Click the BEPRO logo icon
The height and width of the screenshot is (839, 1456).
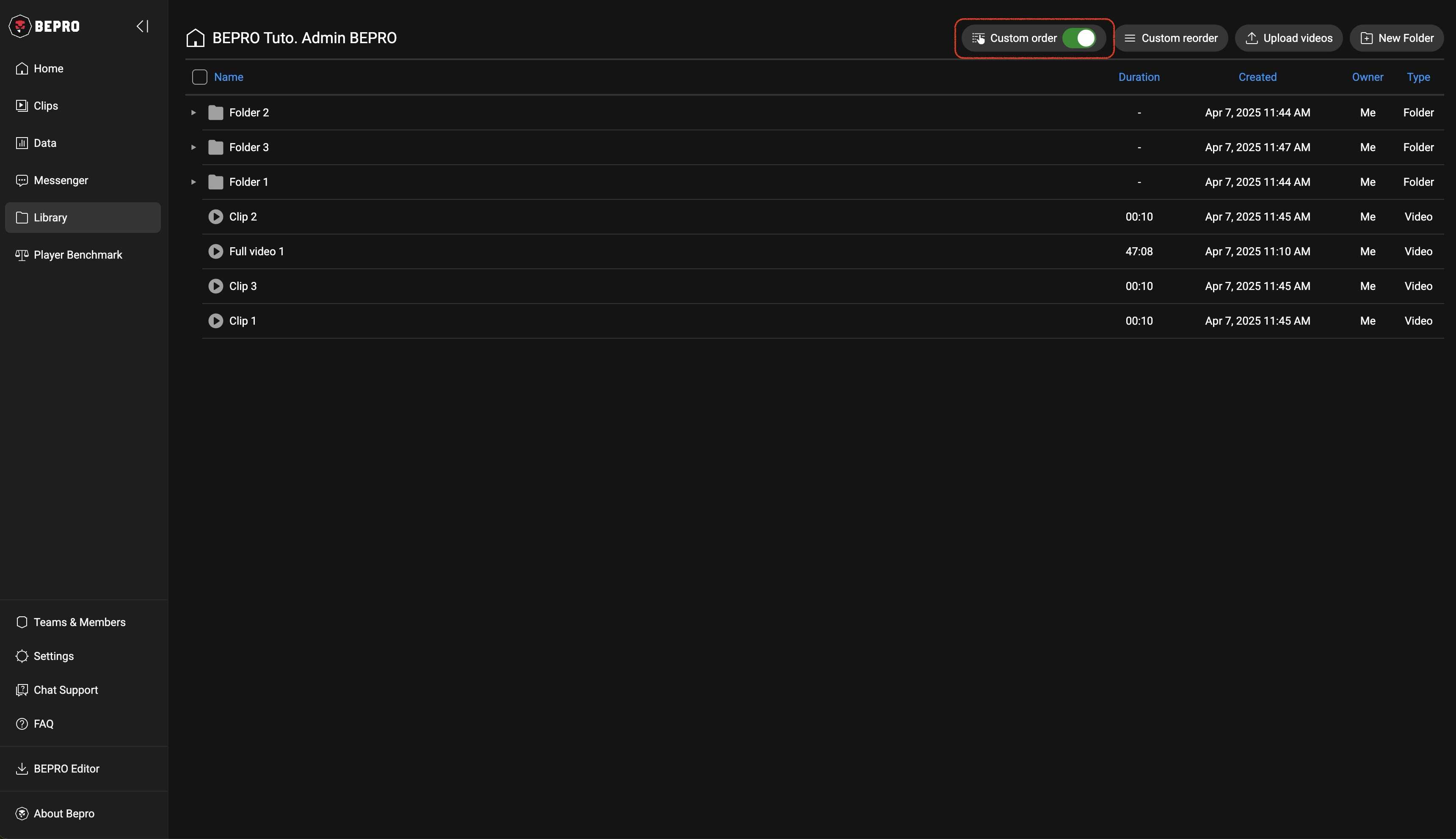pyautogui.click(x=20, y=27)
